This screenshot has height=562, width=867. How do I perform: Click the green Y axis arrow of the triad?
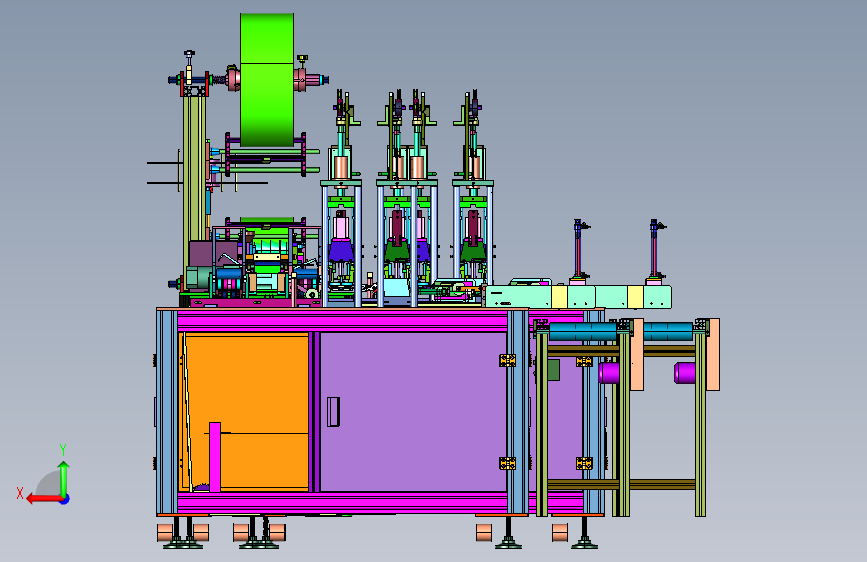coord(64,478)
